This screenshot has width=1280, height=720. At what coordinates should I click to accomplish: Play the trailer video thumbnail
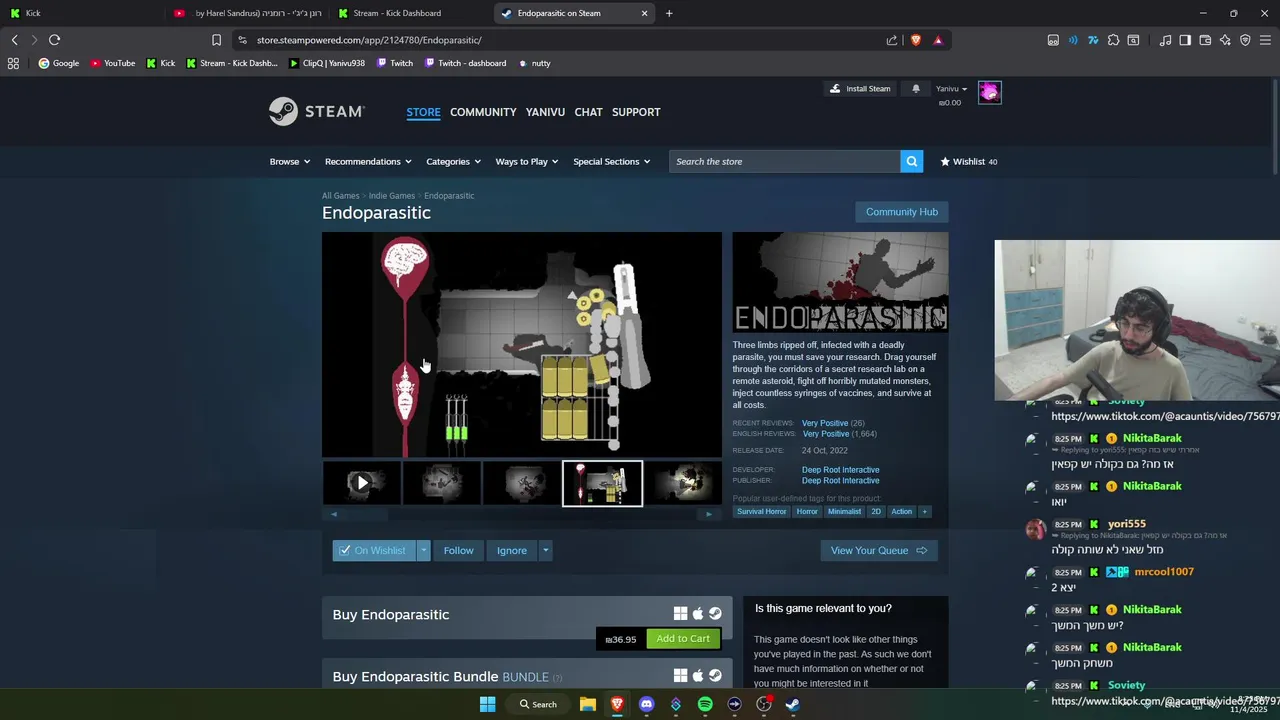362,483
